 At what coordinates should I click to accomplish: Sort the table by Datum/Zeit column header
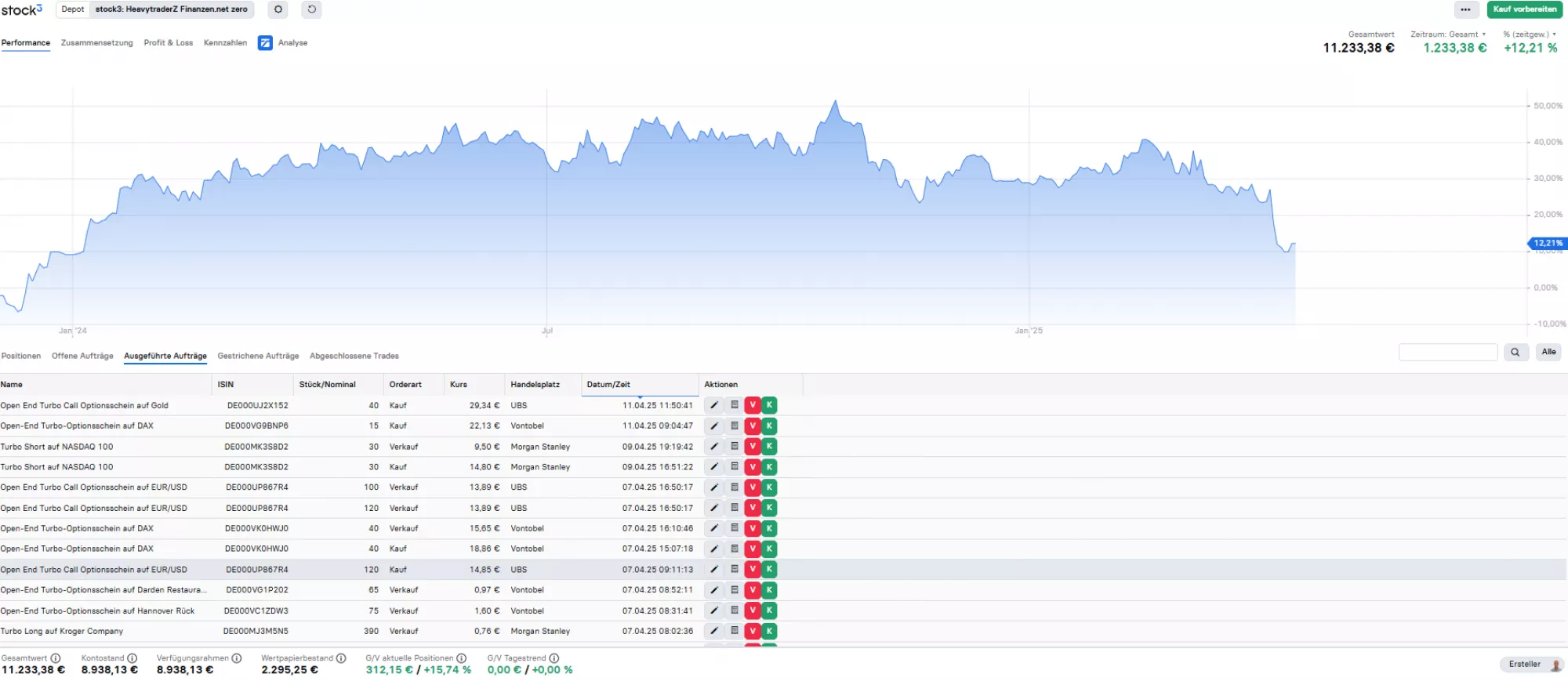point(608,385)
